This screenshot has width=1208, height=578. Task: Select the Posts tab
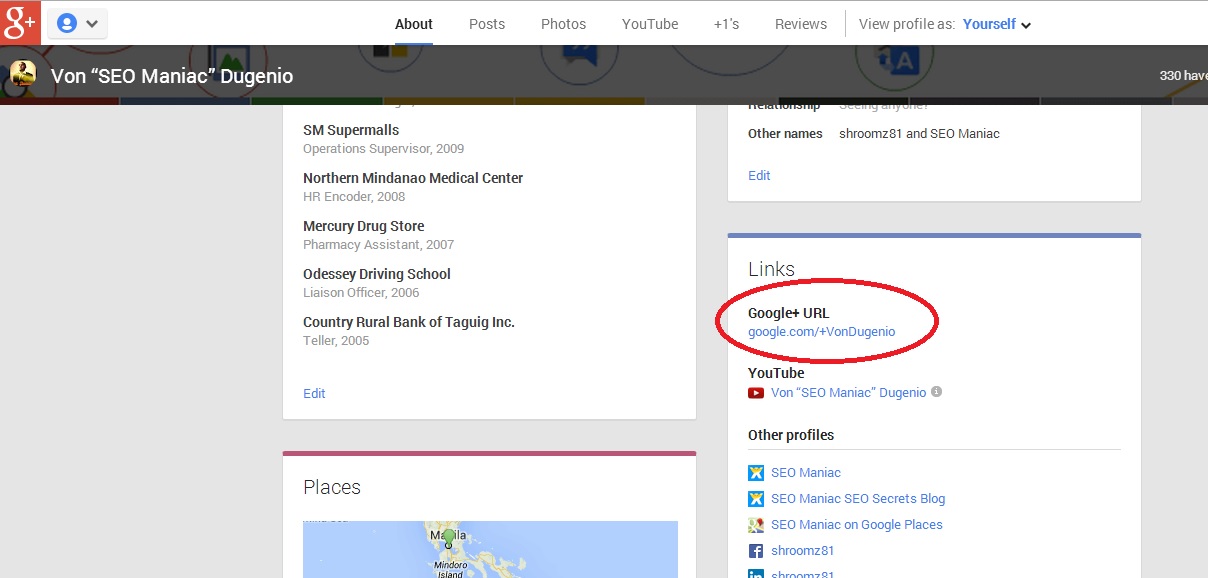point(487,23)
